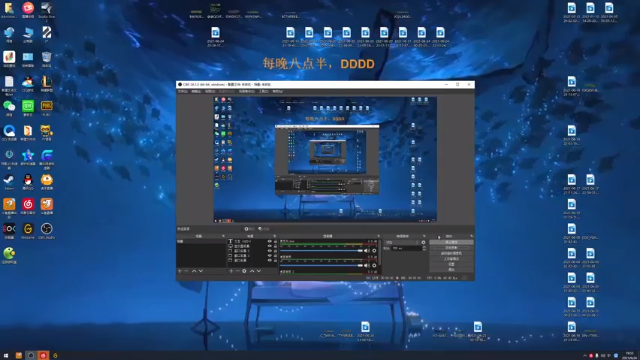Click the 开始录制 recording button
640x360 pixels.
pos(451,248)
